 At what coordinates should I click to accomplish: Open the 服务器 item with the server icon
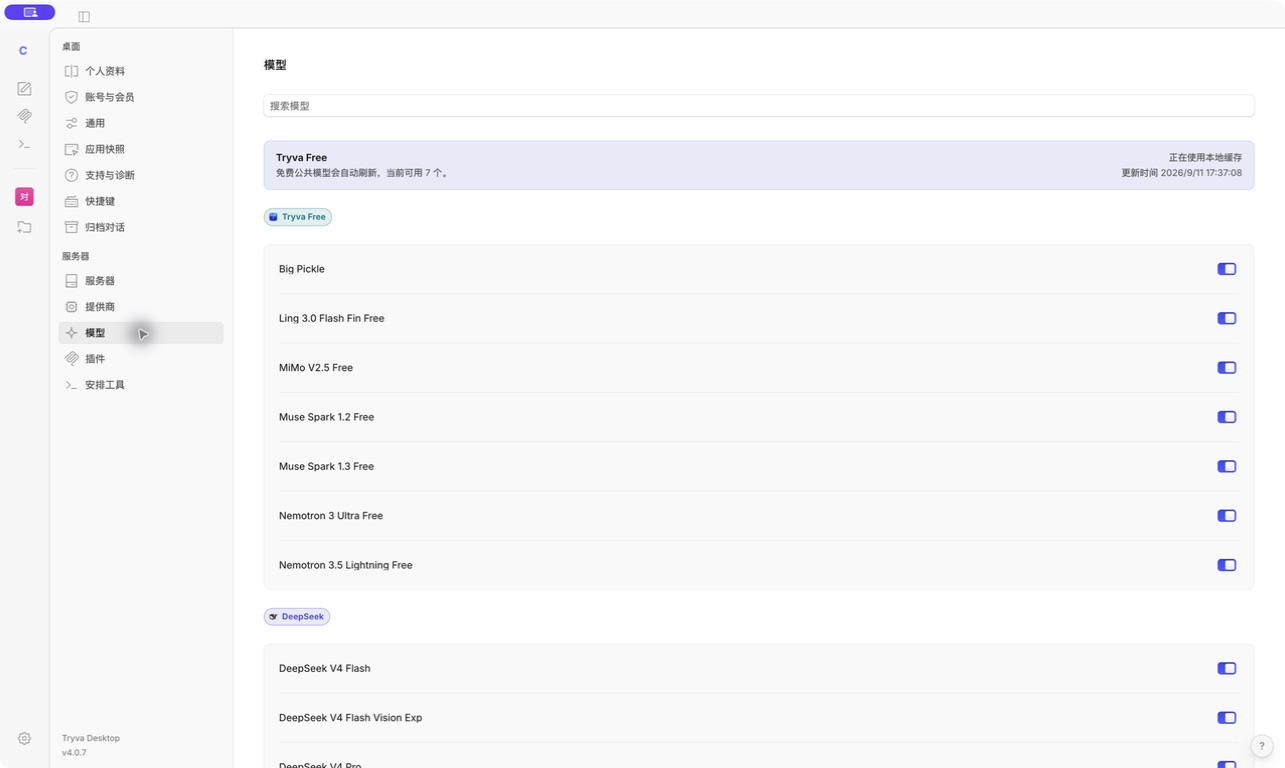click(141, 281)
